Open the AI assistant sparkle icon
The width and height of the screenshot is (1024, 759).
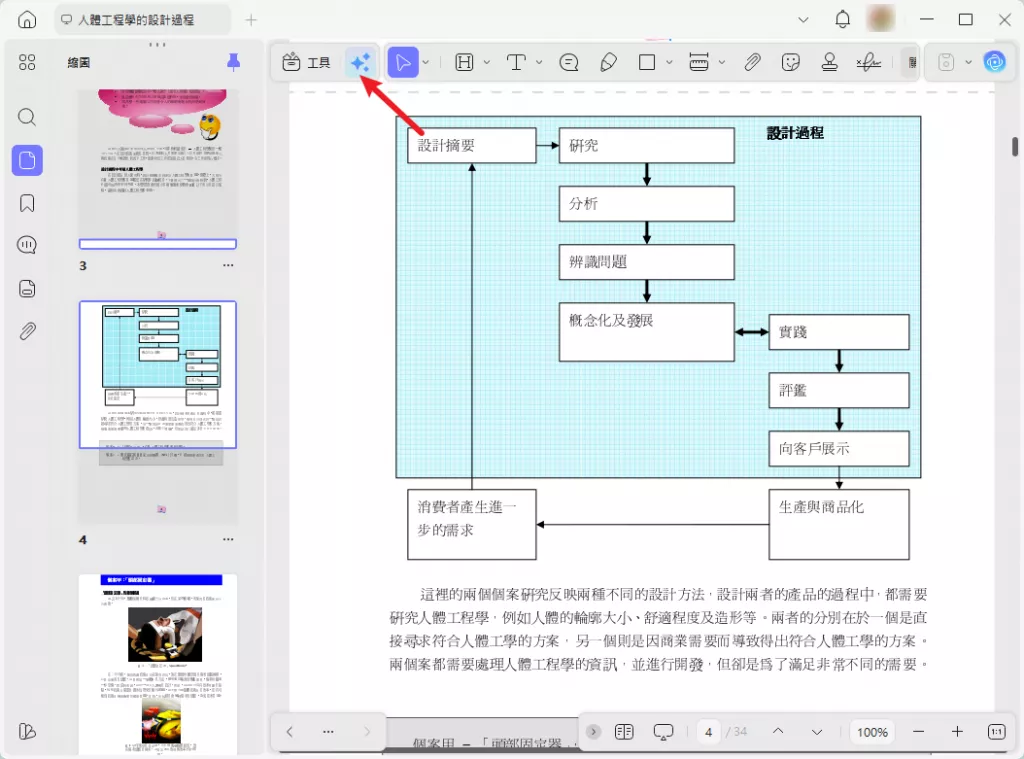click(360, 63)
